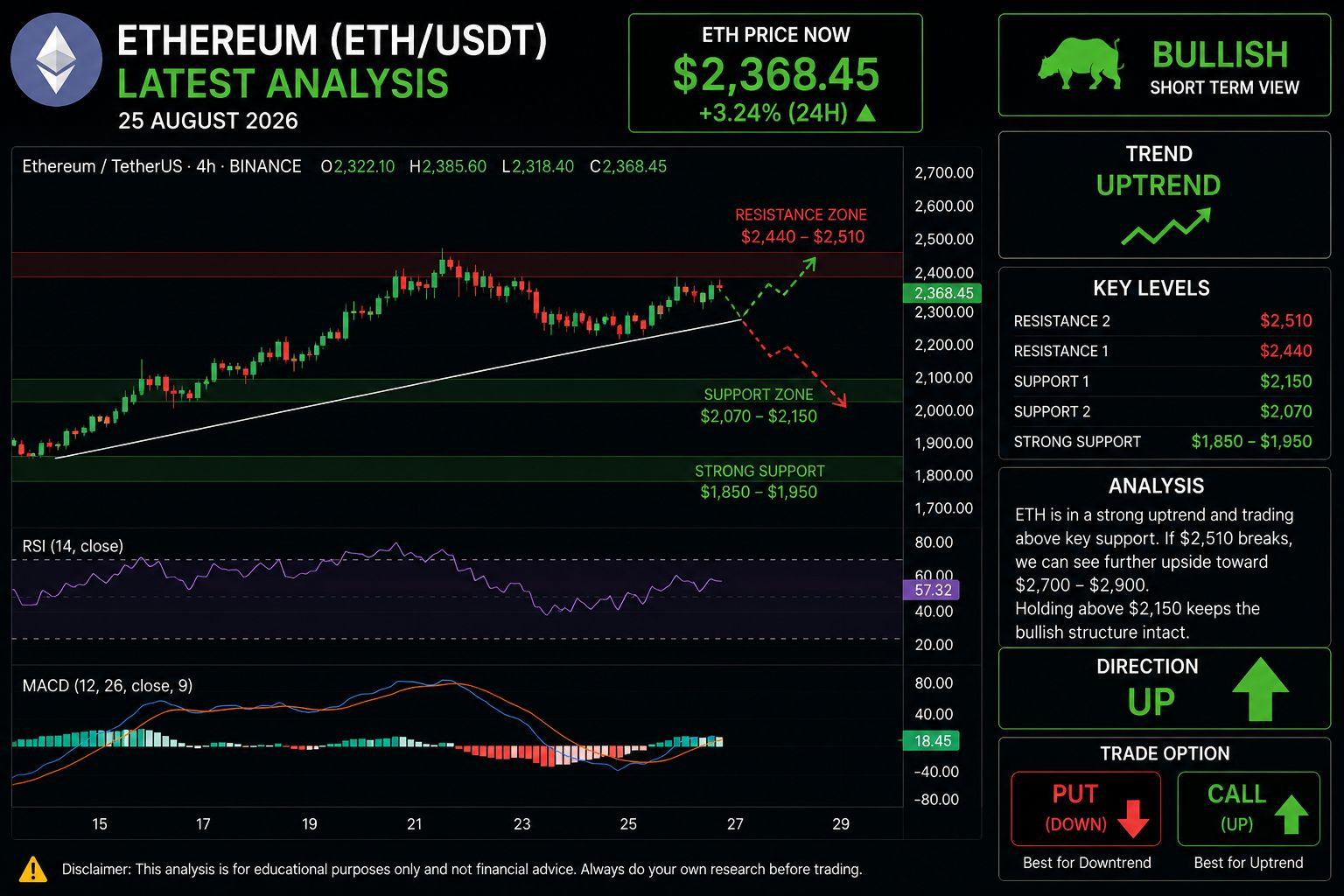1344x896 pixels.
Task: Click the green bull icon
Action: (1081, 63)
